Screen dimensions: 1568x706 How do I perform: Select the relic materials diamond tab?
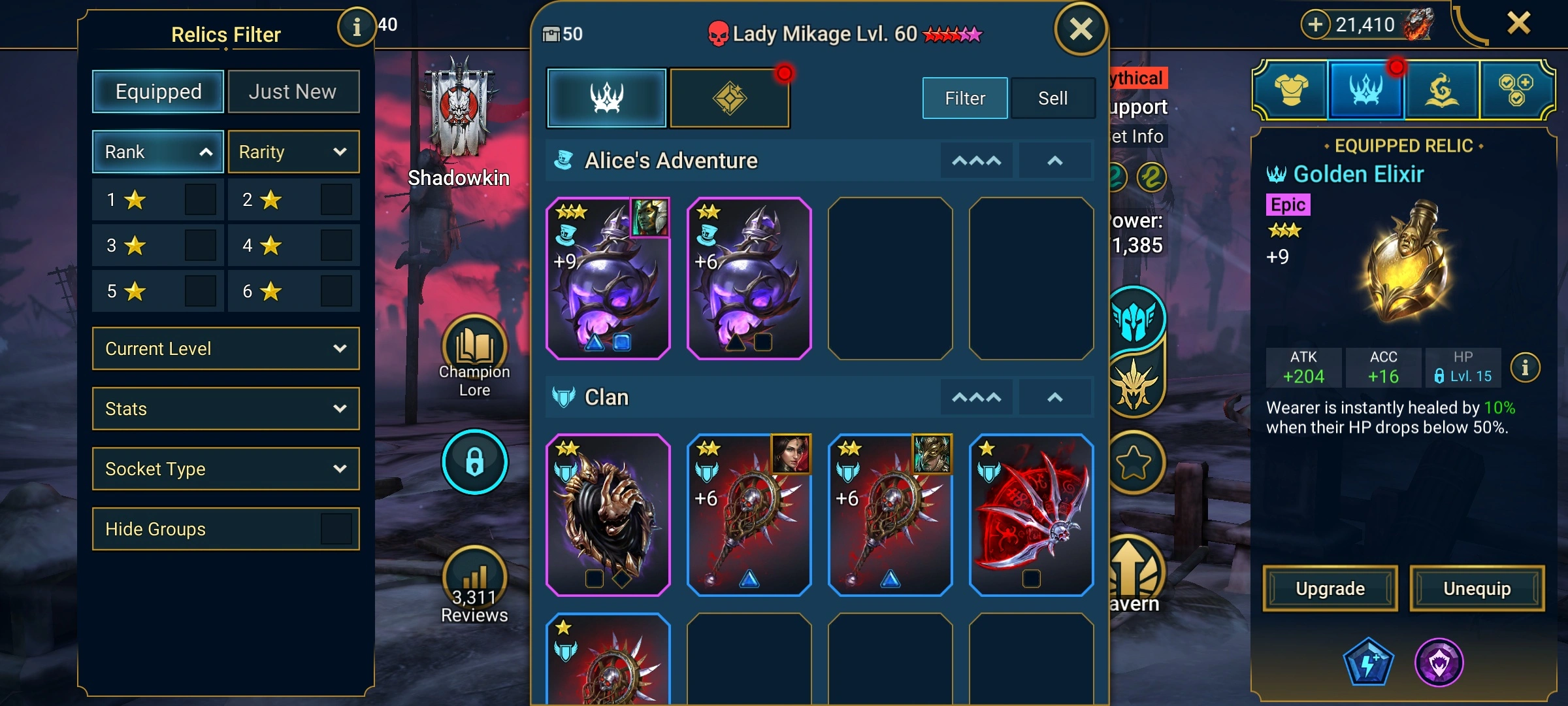click(729, 98)
